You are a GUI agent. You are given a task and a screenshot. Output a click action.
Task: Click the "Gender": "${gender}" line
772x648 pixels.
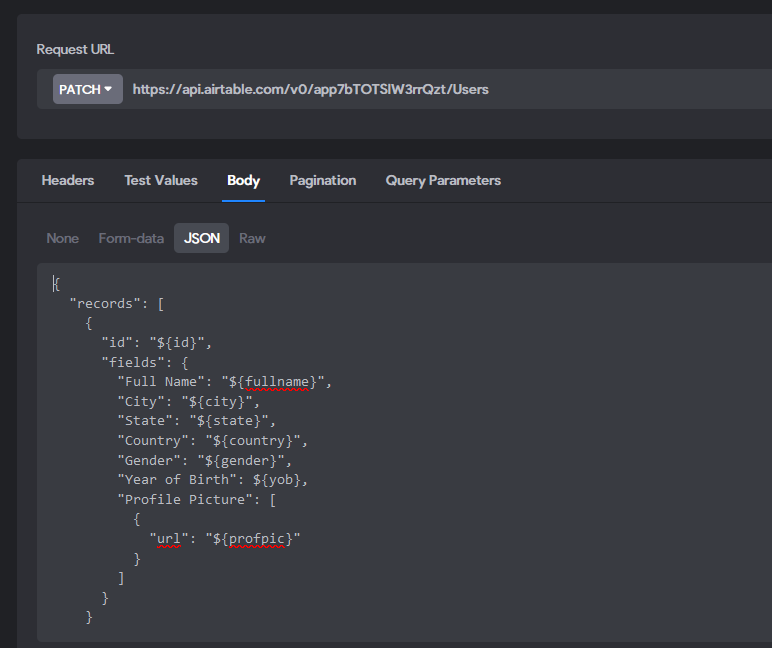[x=205, y=460]
